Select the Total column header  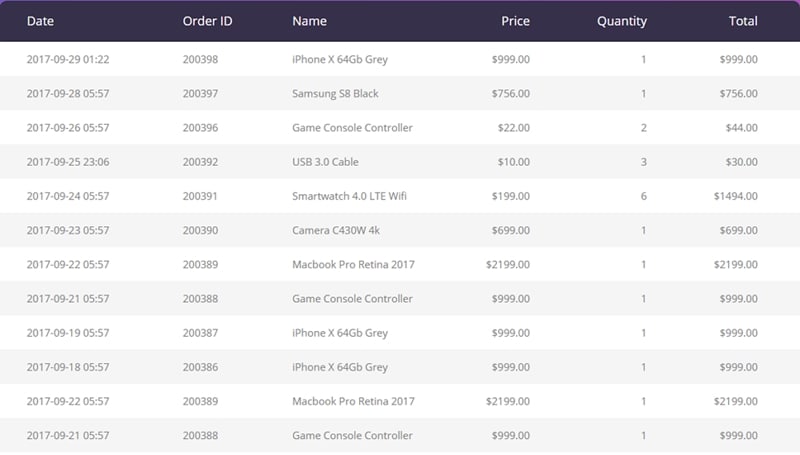[x=743, y=21]
